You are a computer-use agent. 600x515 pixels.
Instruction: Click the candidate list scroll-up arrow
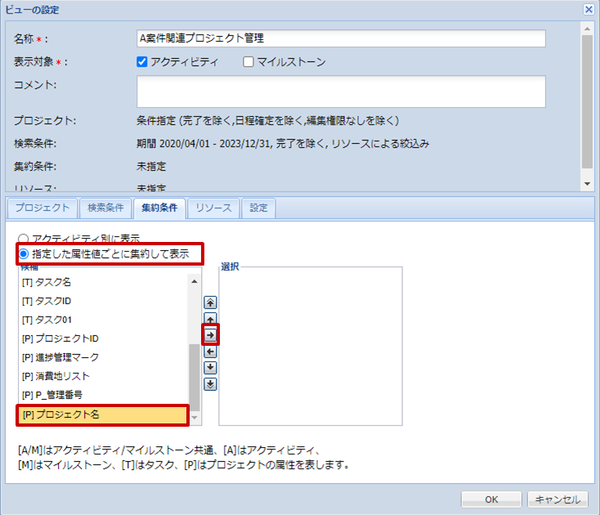coord(194,282)
